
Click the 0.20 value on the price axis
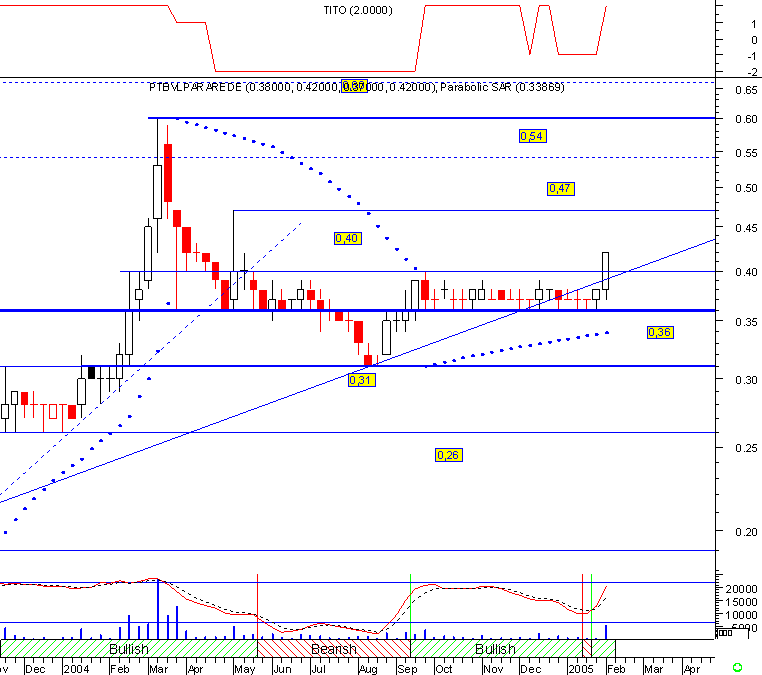pos(746,532)
